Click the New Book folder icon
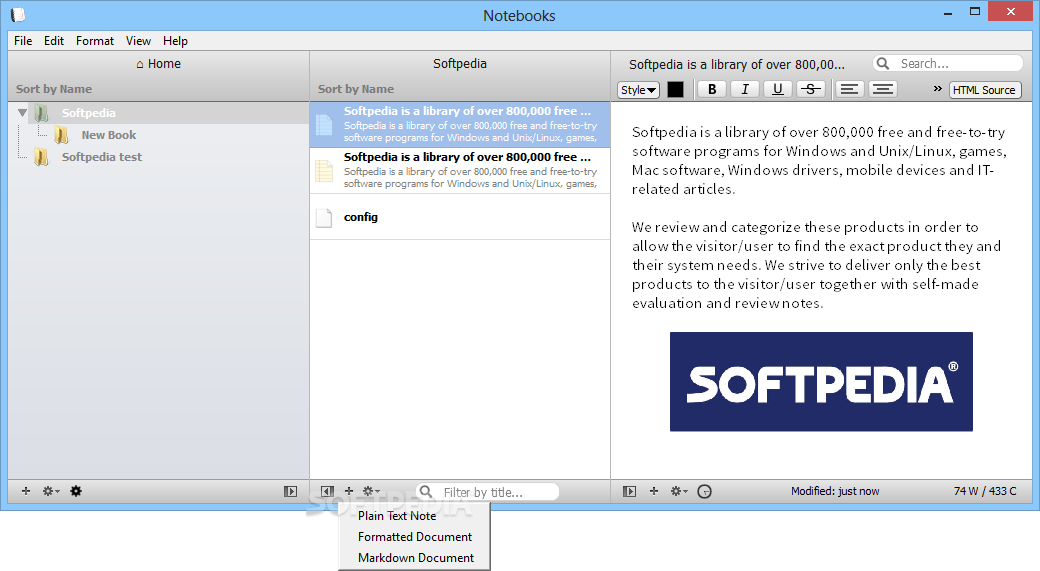Screen dimensions: 1040x571 (x=62, y=135)
